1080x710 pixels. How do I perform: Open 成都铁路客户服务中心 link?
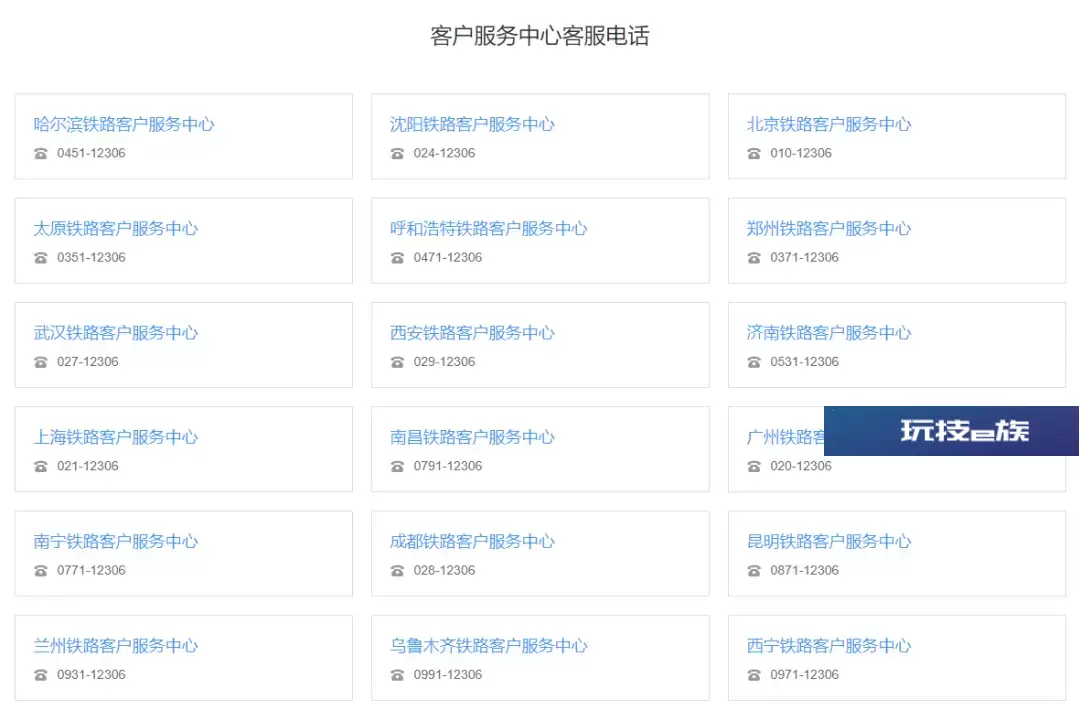(x=472, y=541)
